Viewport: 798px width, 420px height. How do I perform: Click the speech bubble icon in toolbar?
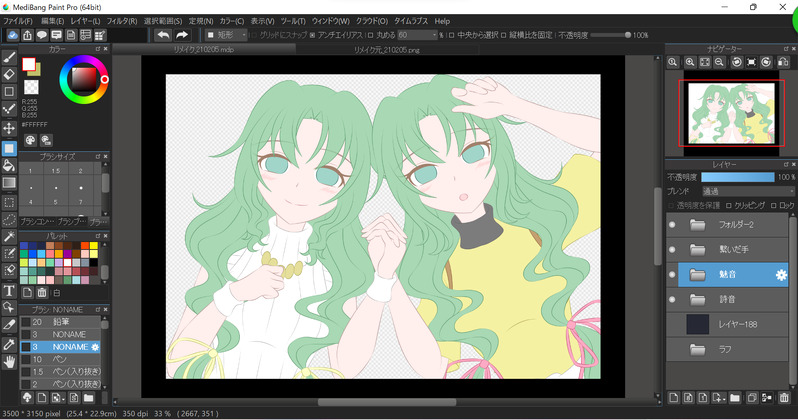pos(42,35)
